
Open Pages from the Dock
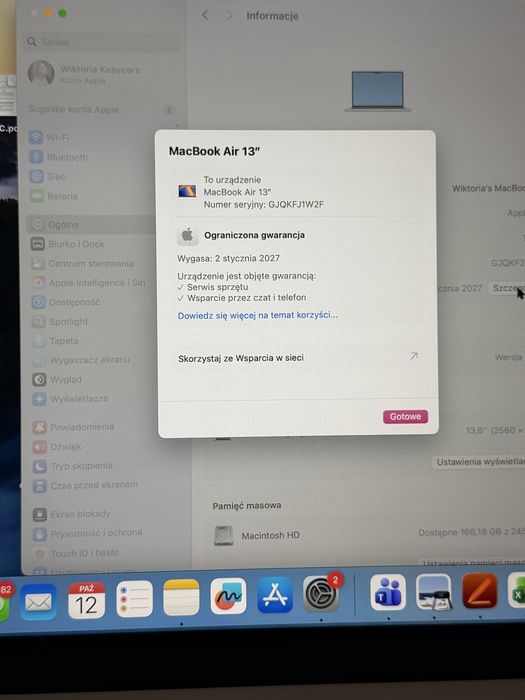(479, 592)
